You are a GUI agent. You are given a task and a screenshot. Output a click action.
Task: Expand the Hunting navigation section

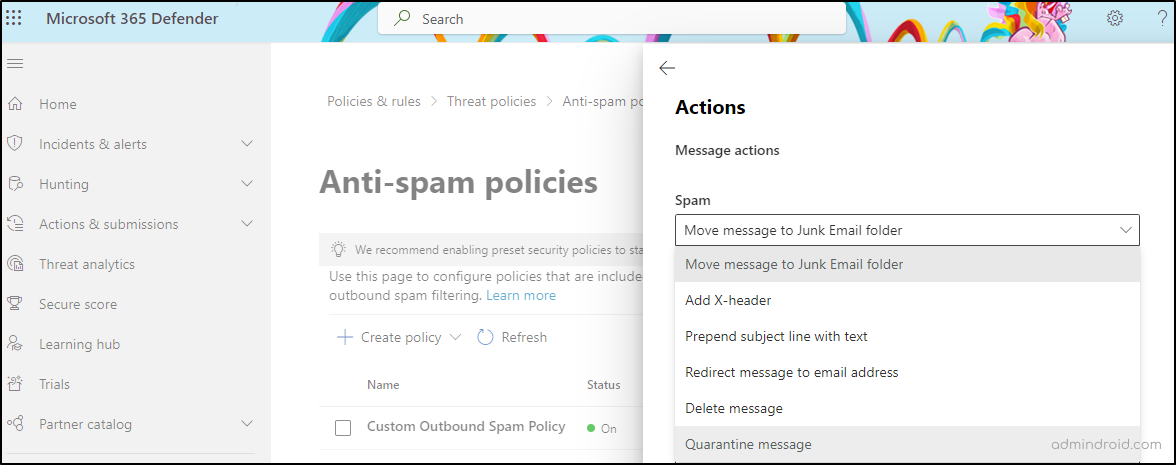[247, 184]
